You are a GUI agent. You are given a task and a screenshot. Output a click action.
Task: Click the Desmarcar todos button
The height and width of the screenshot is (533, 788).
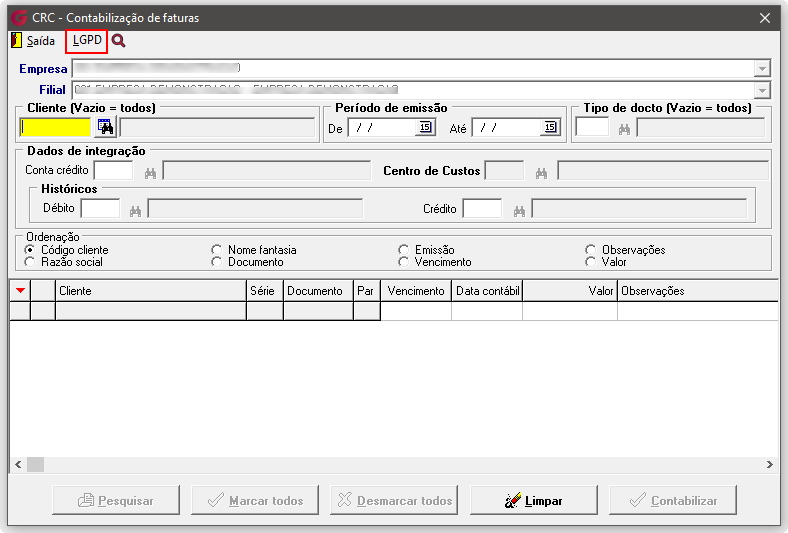pos(394,500)
